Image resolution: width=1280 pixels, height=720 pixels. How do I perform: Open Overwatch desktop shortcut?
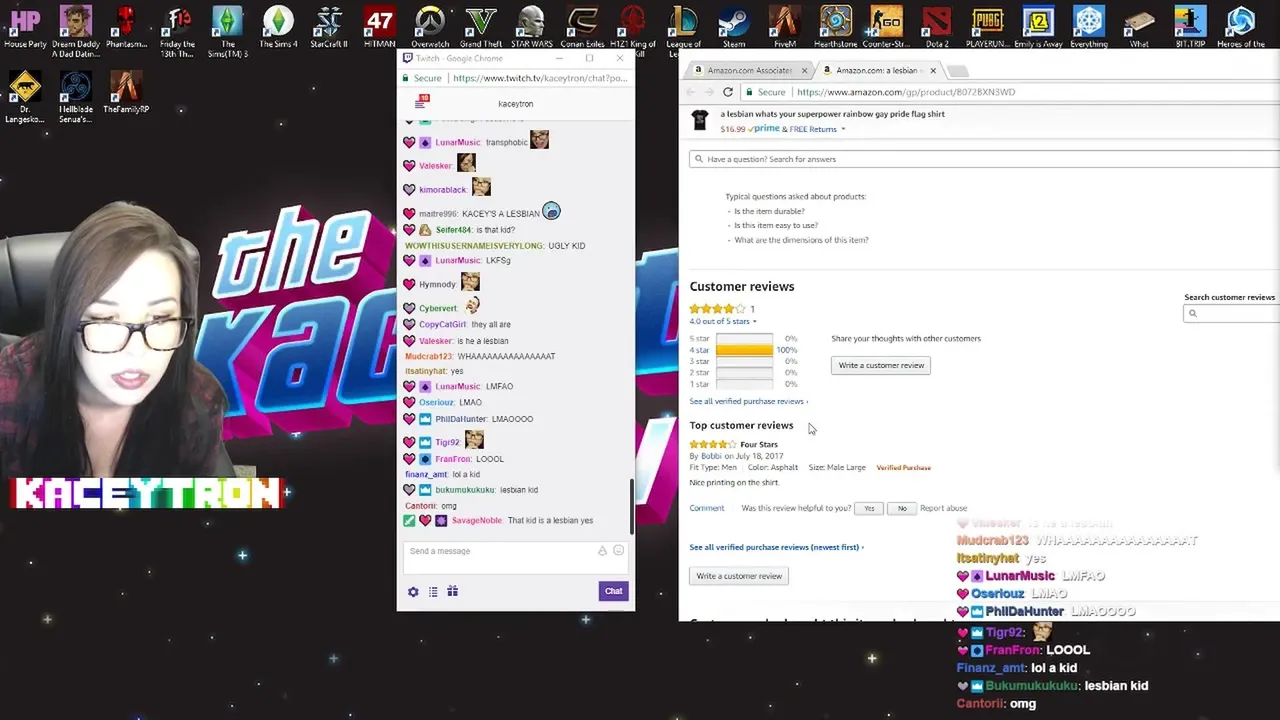(430, 27)
